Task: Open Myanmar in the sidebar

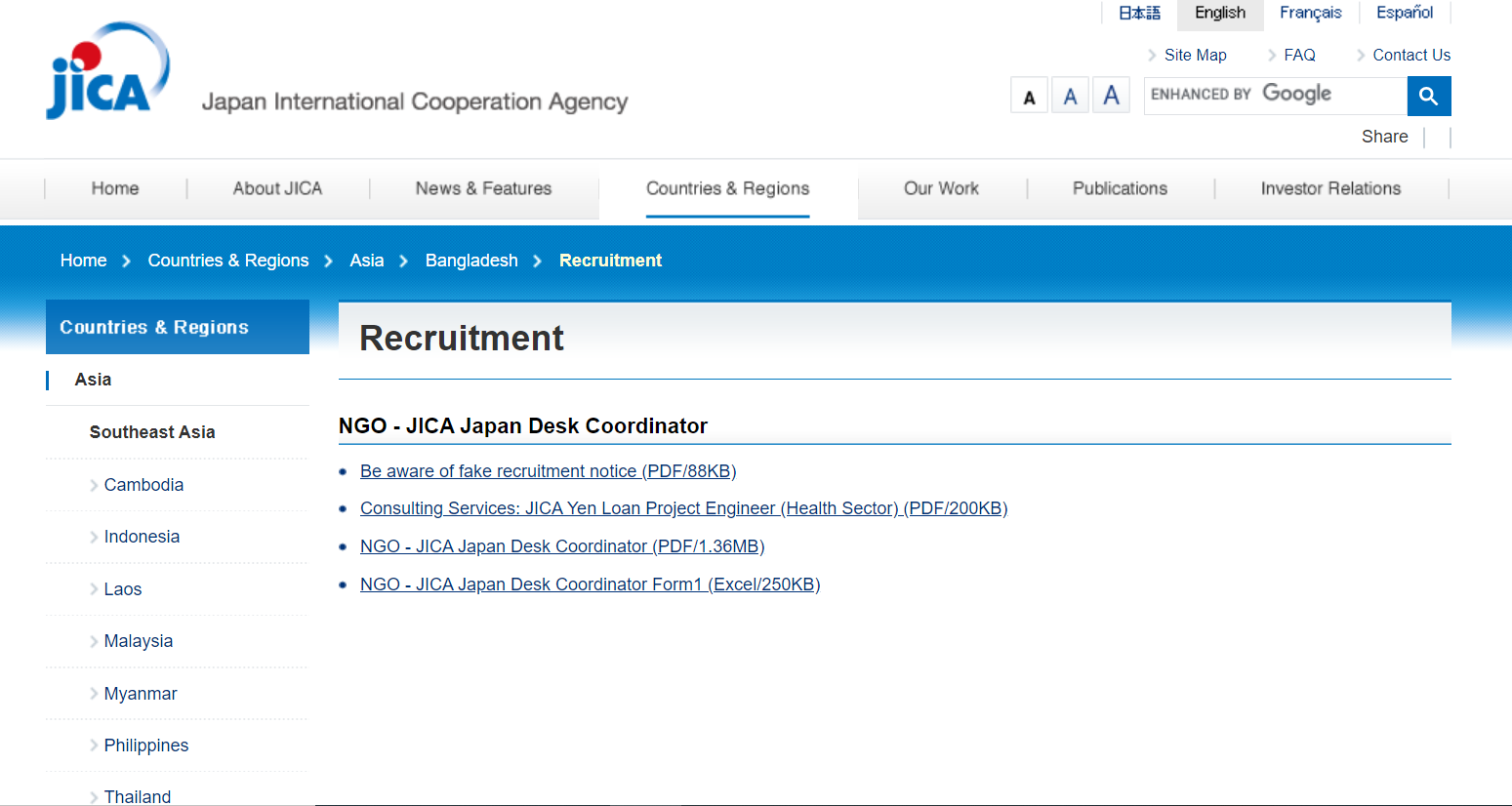Action: 141,694
